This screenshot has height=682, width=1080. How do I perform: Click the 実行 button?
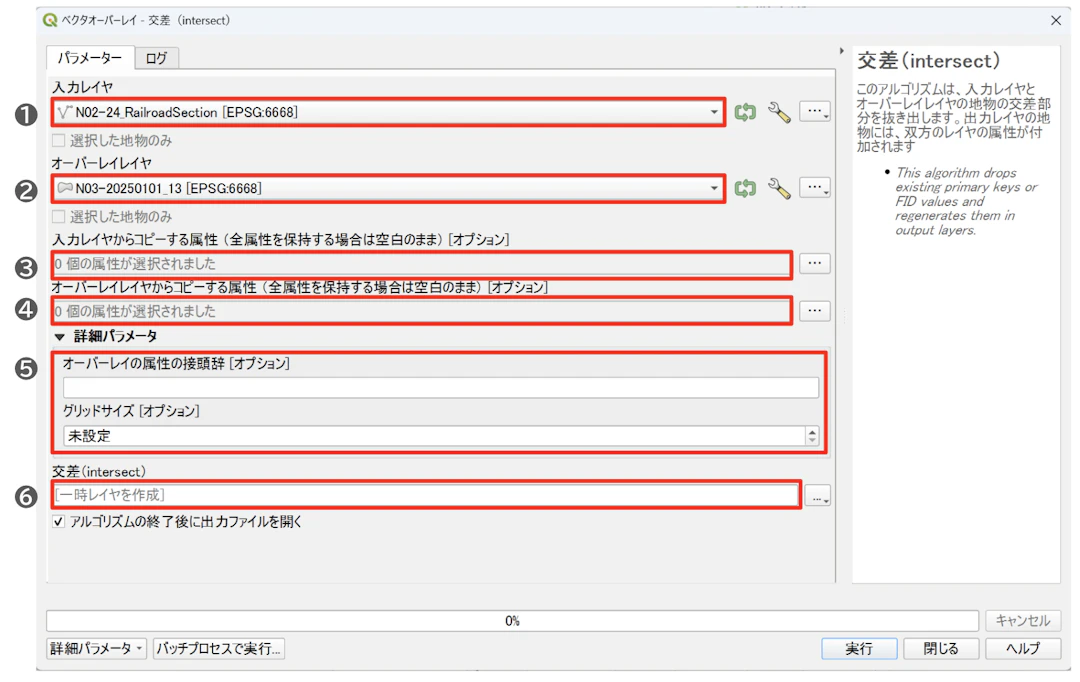(x=858, y=648)
